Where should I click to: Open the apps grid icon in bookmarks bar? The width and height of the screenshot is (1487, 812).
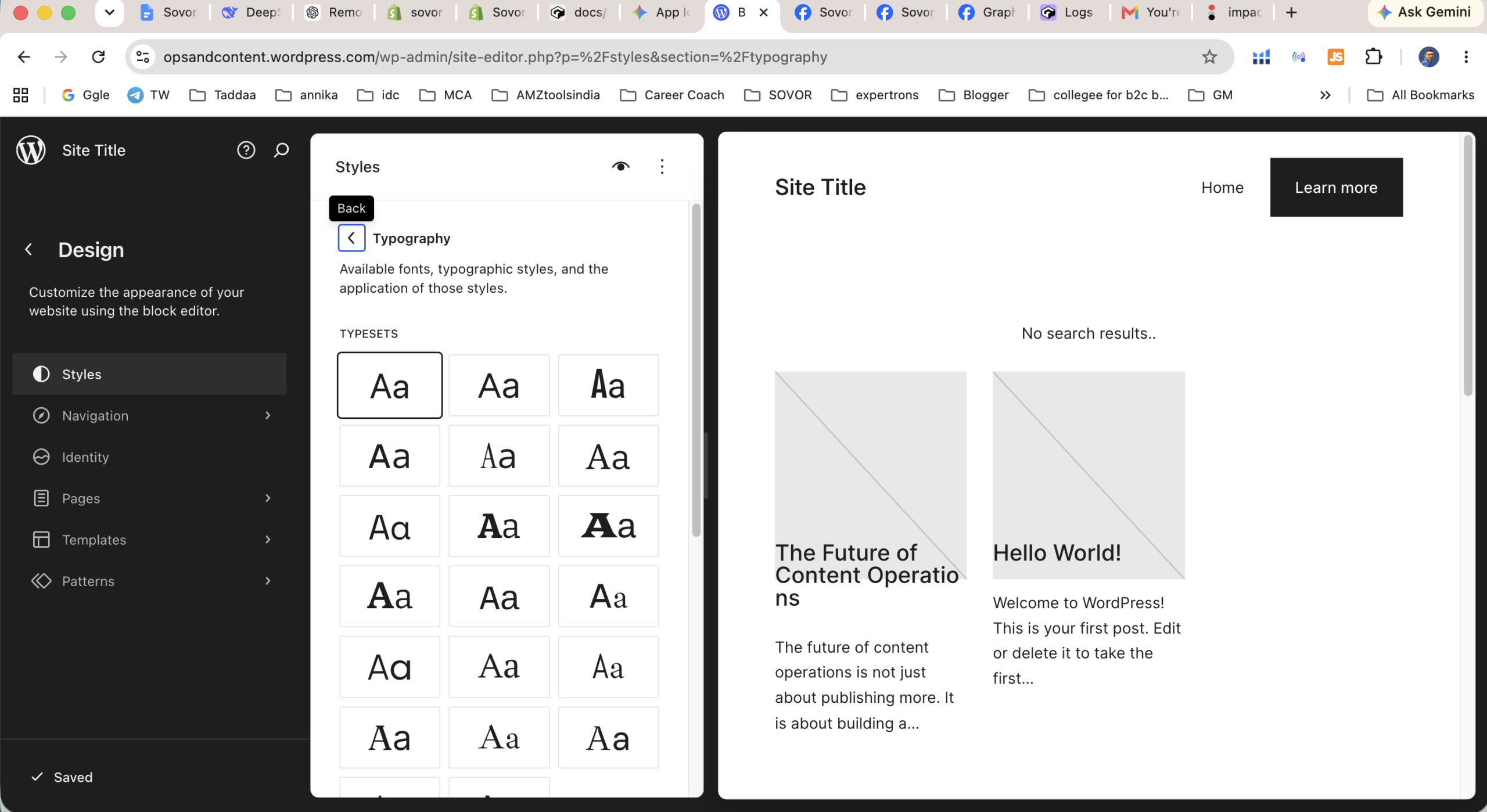point(21,95)
